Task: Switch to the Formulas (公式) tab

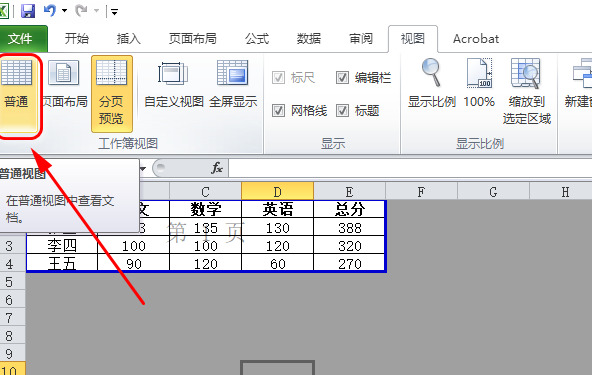Action: (257, 39)
